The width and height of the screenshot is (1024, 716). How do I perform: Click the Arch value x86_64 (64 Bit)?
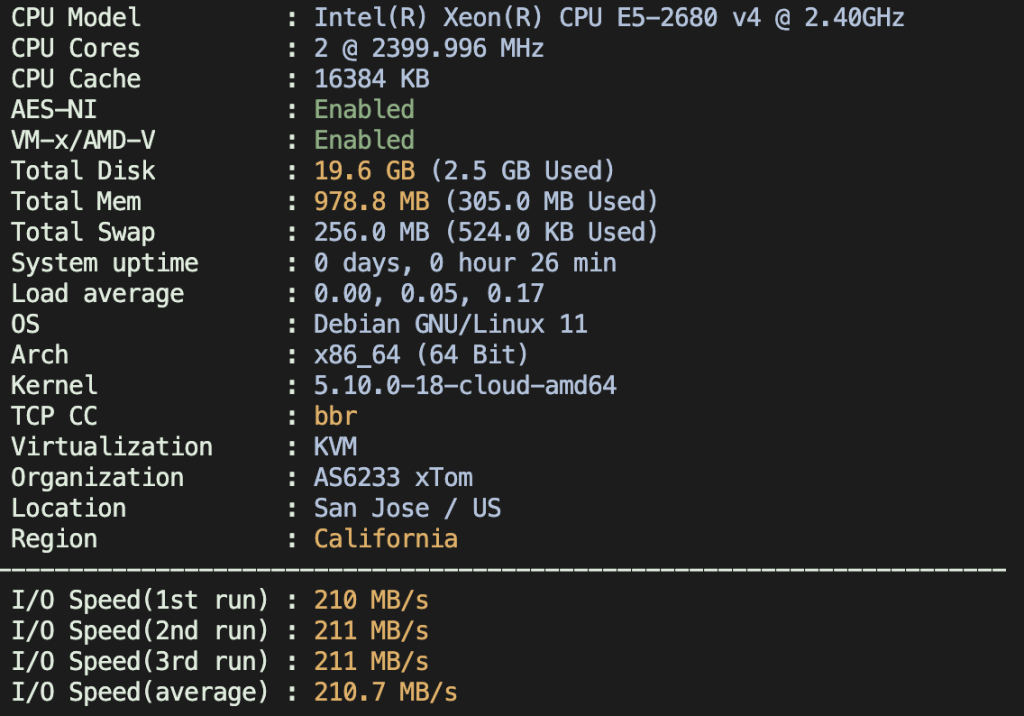click(421, 355)
